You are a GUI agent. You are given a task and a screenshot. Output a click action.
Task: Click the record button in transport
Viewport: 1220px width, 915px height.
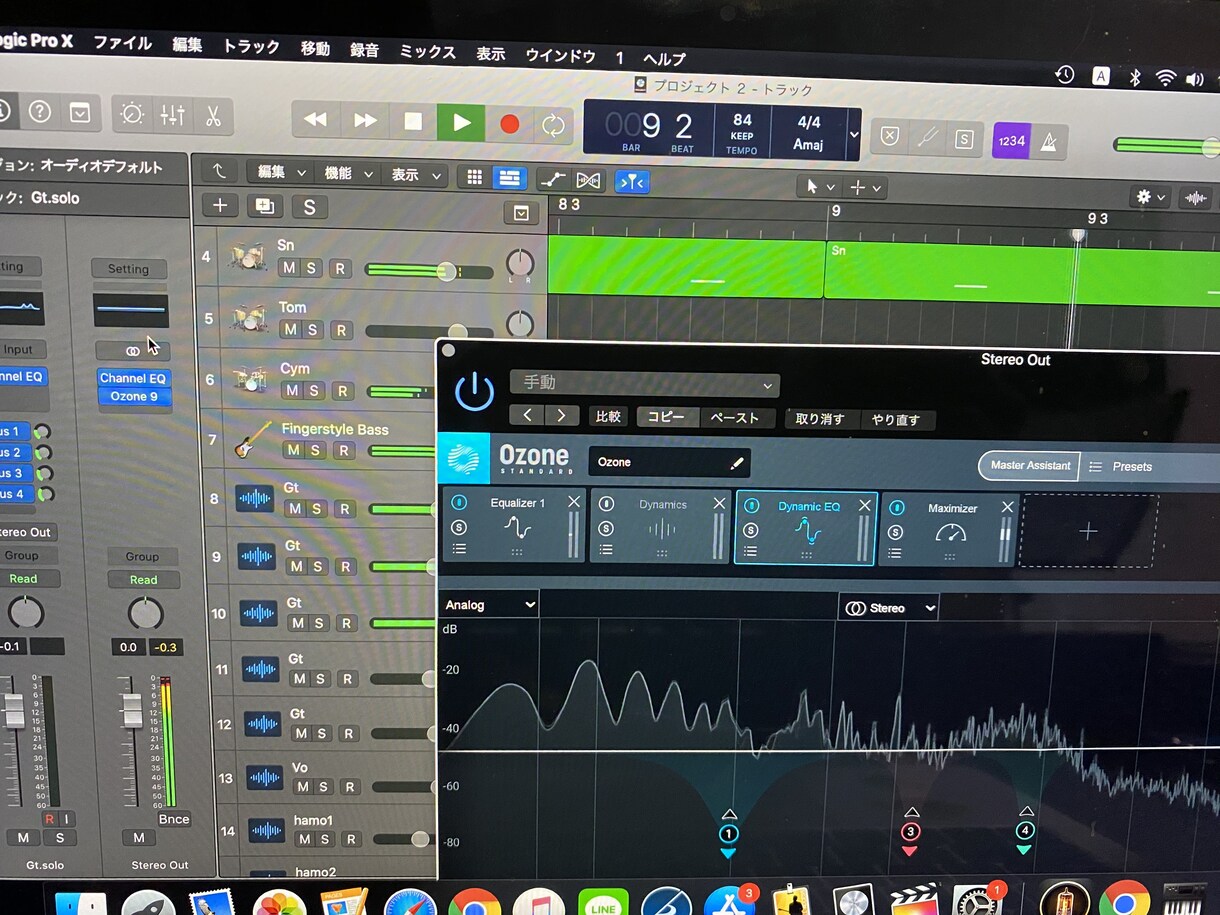pyautogui.click(x=509, y=123)
